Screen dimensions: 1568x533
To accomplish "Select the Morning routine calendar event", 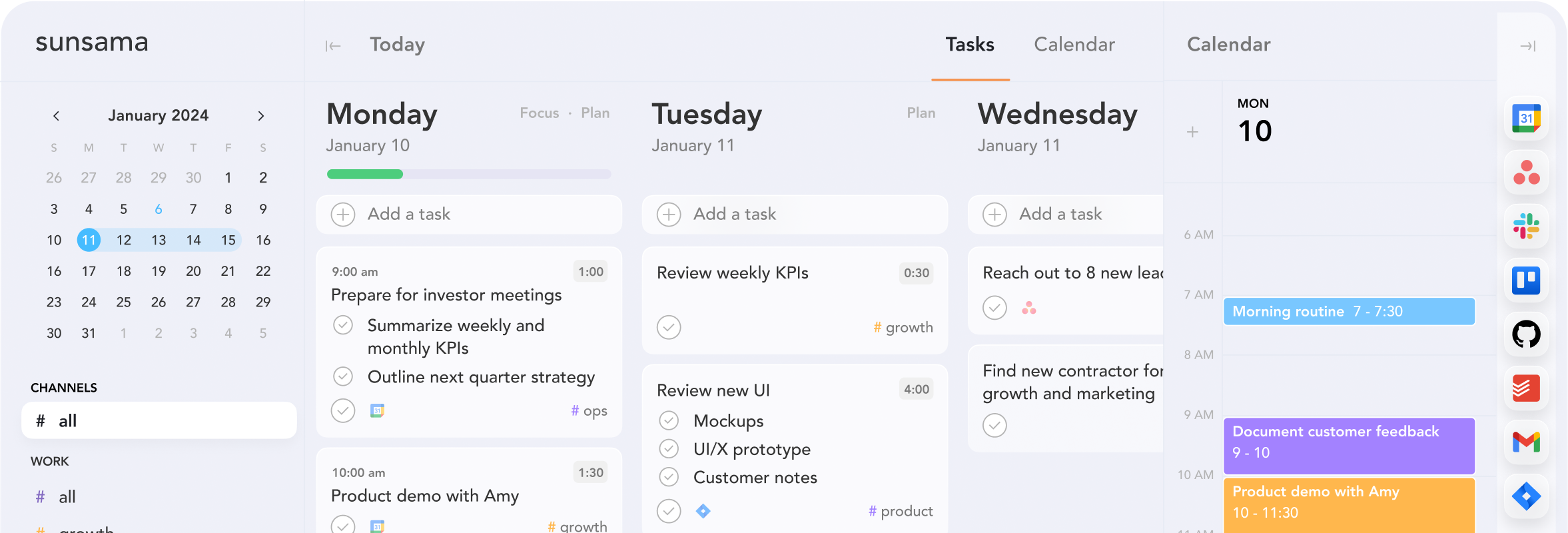I will point(1350,311).
